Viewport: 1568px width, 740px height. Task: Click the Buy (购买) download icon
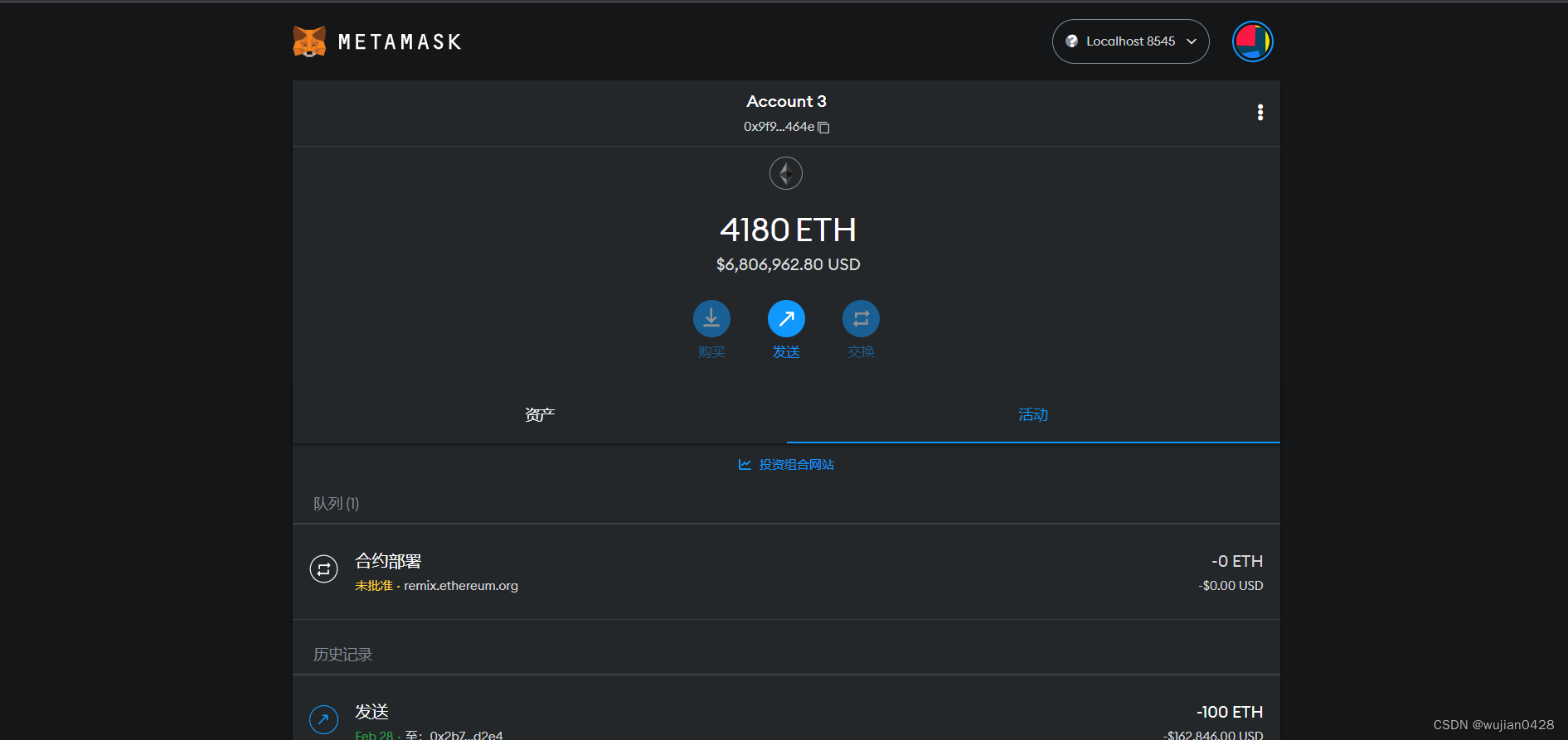[x=711, y=318]
